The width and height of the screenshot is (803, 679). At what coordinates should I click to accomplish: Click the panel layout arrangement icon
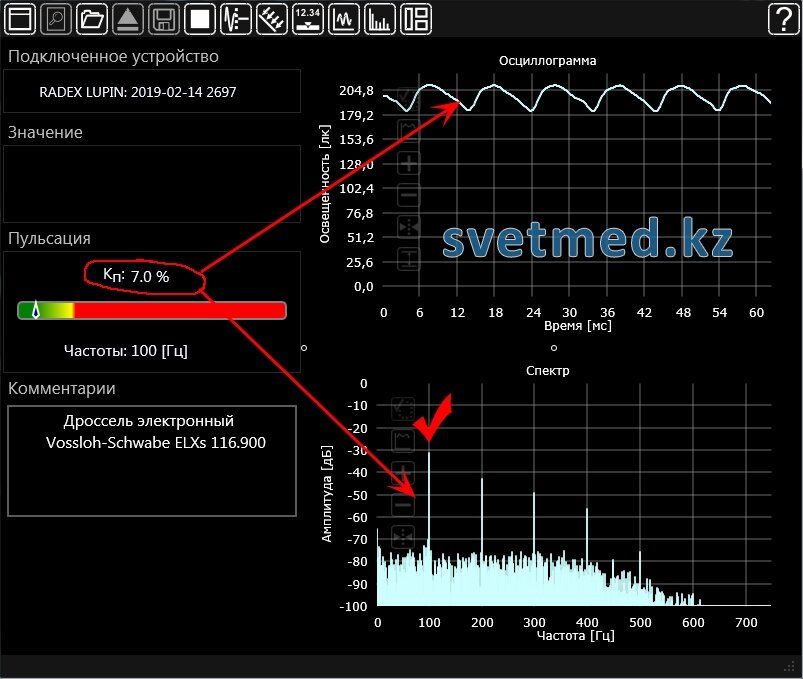pyautogui.click(x=416, y=19)
